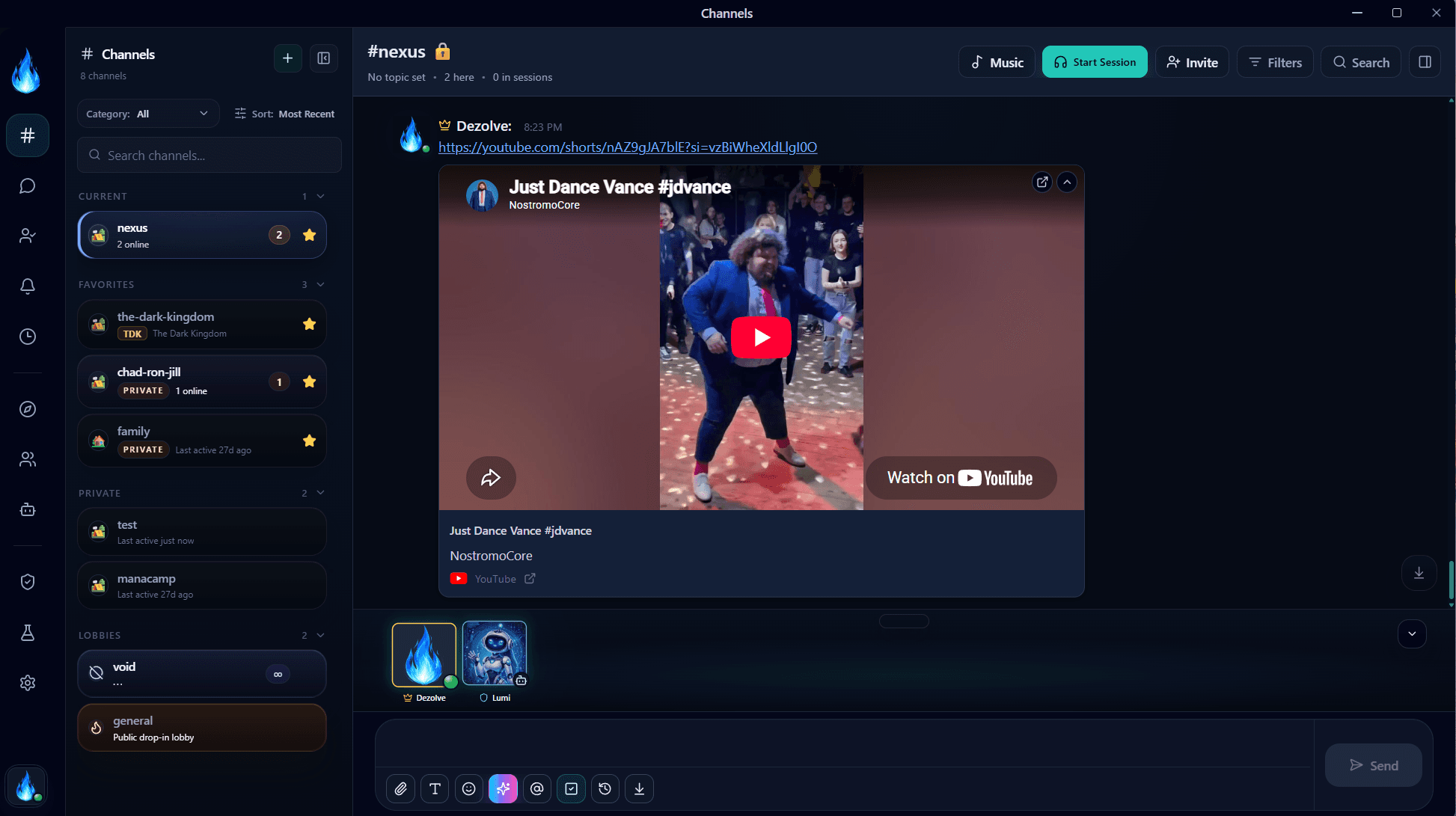
Task: Open the bot icon in sidebar
Action: click(x=28, y=509)
